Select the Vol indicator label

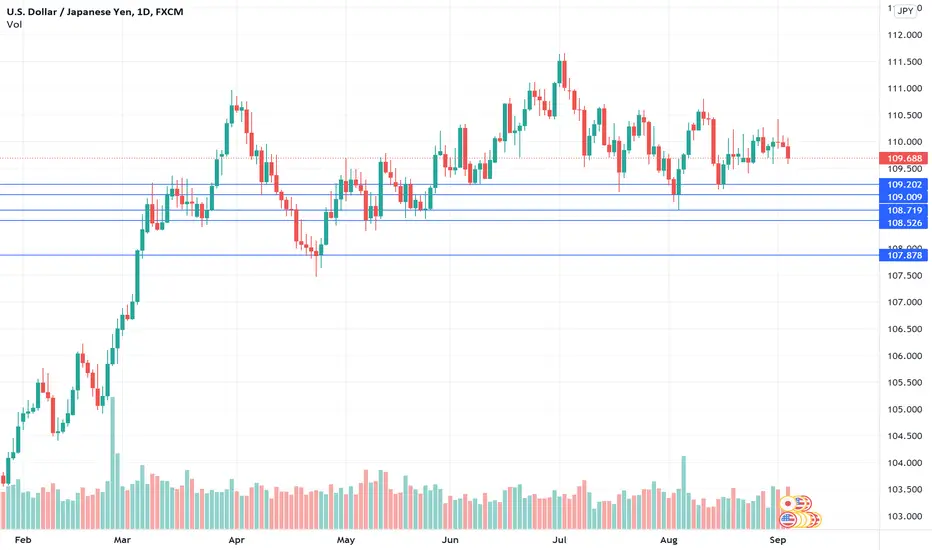pyautogui.click(x=14, y=24)
